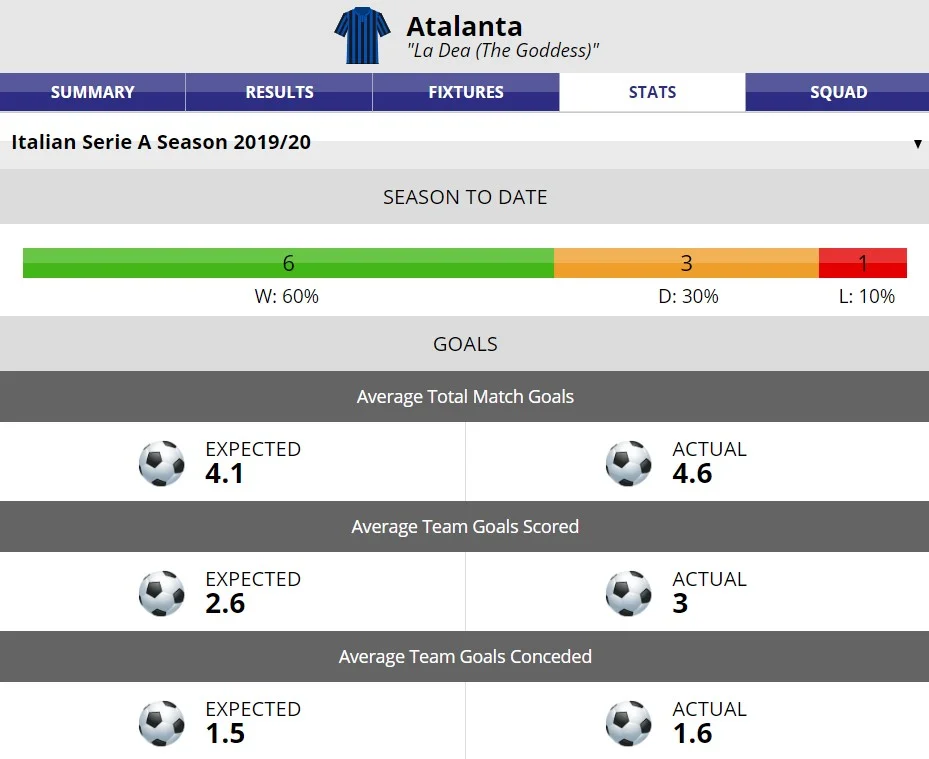Viewport: 929px width, 759px height.
Task: Click the Average Total Match Goals header
Action: point(465,397)
